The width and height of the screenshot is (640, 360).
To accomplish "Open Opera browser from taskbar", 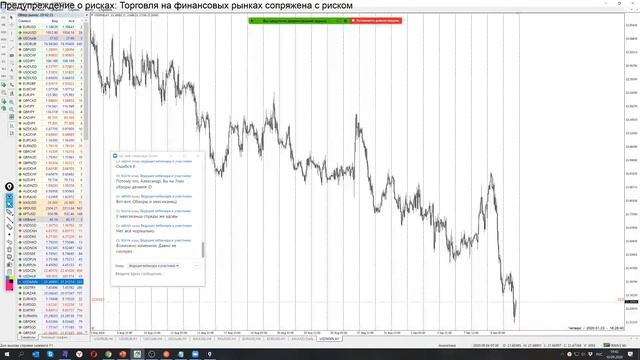I will 93,354.
